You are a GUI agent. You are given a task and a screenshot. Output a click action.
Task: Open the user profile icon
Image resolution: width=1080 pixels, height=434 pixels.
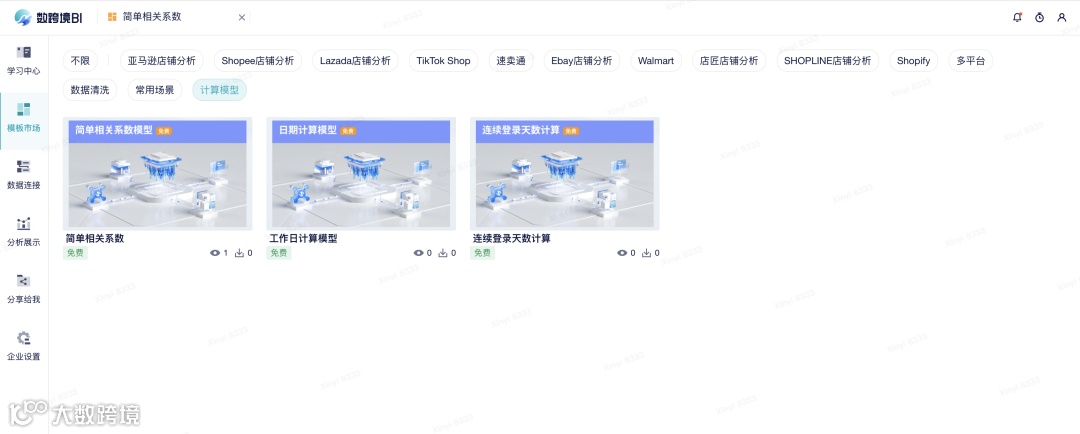pos(1061,17)
